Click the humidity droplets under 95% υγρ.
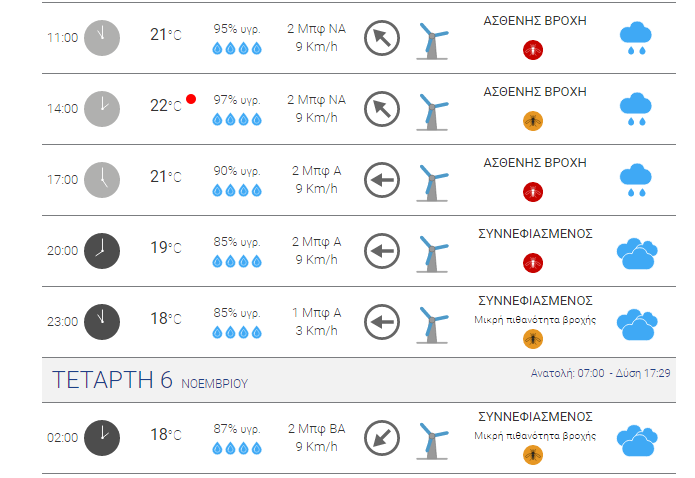 click(237, 48)
